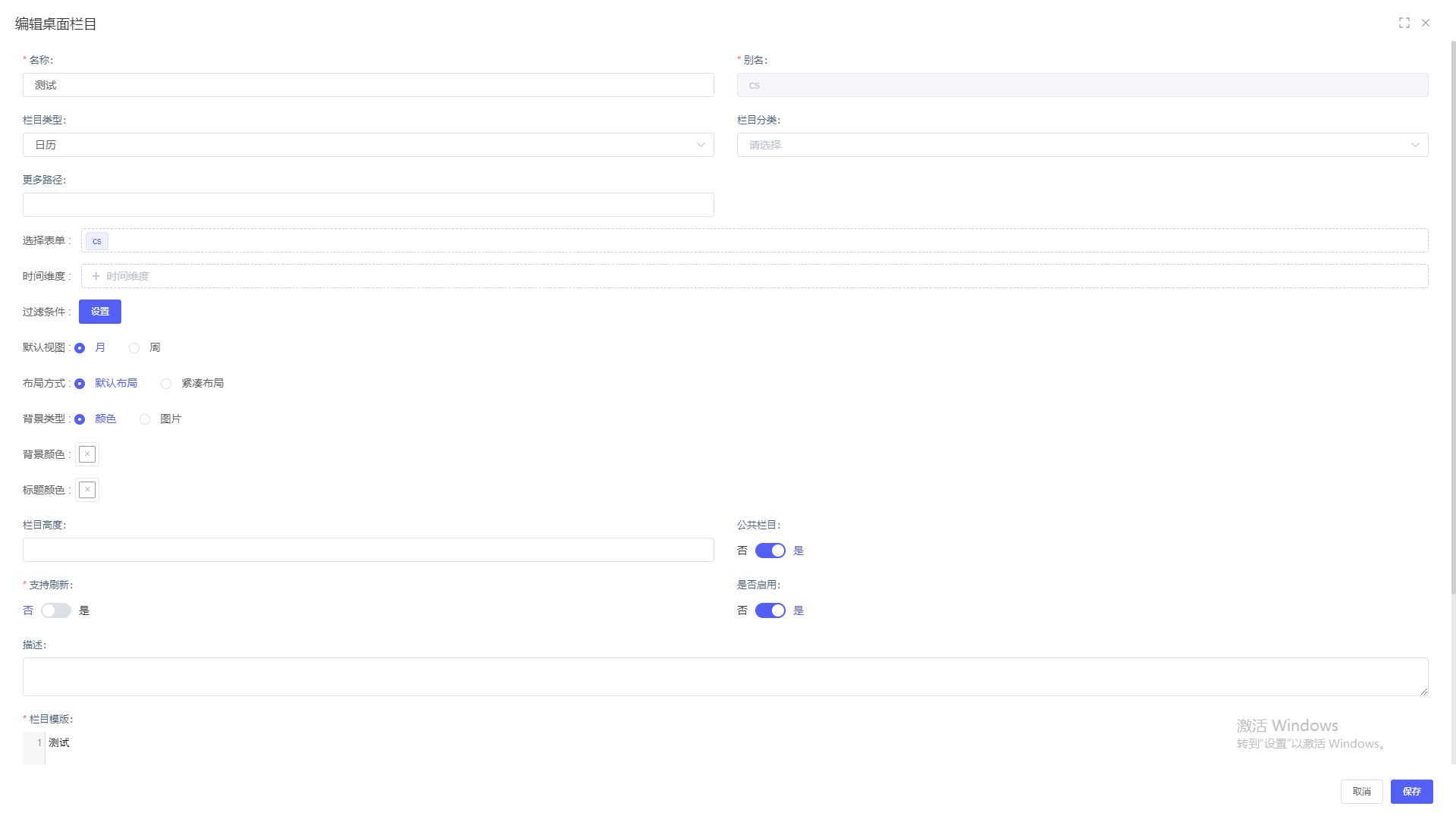Screen dimensions: 1456x819
Task: Select 图片 as background type
Action: coord(145,419)
